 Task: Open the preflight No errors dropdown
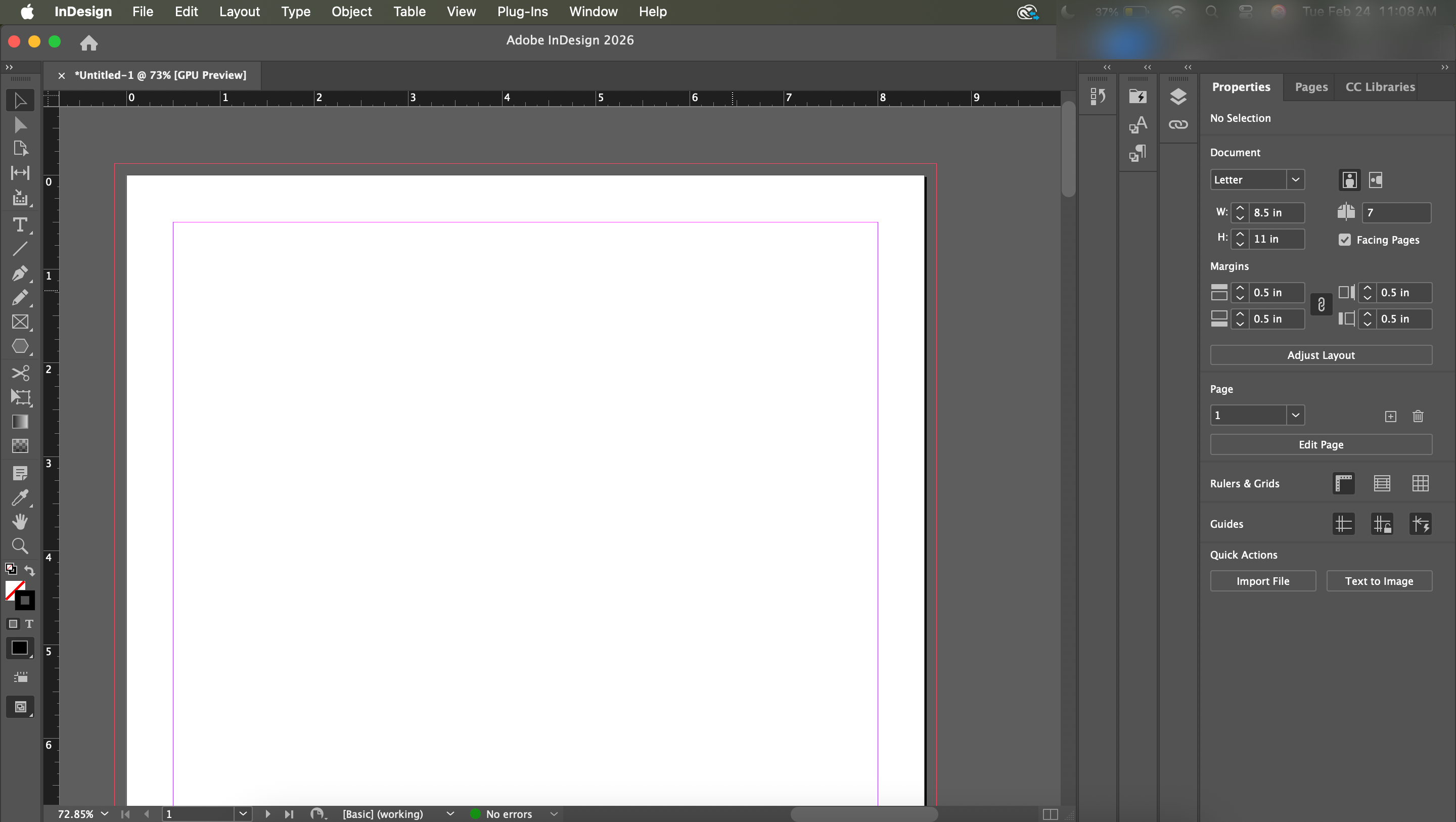tap(554, 813)
